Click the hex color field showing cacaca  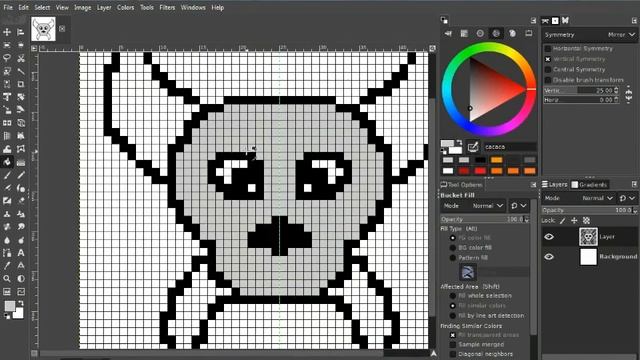(509, 147)
